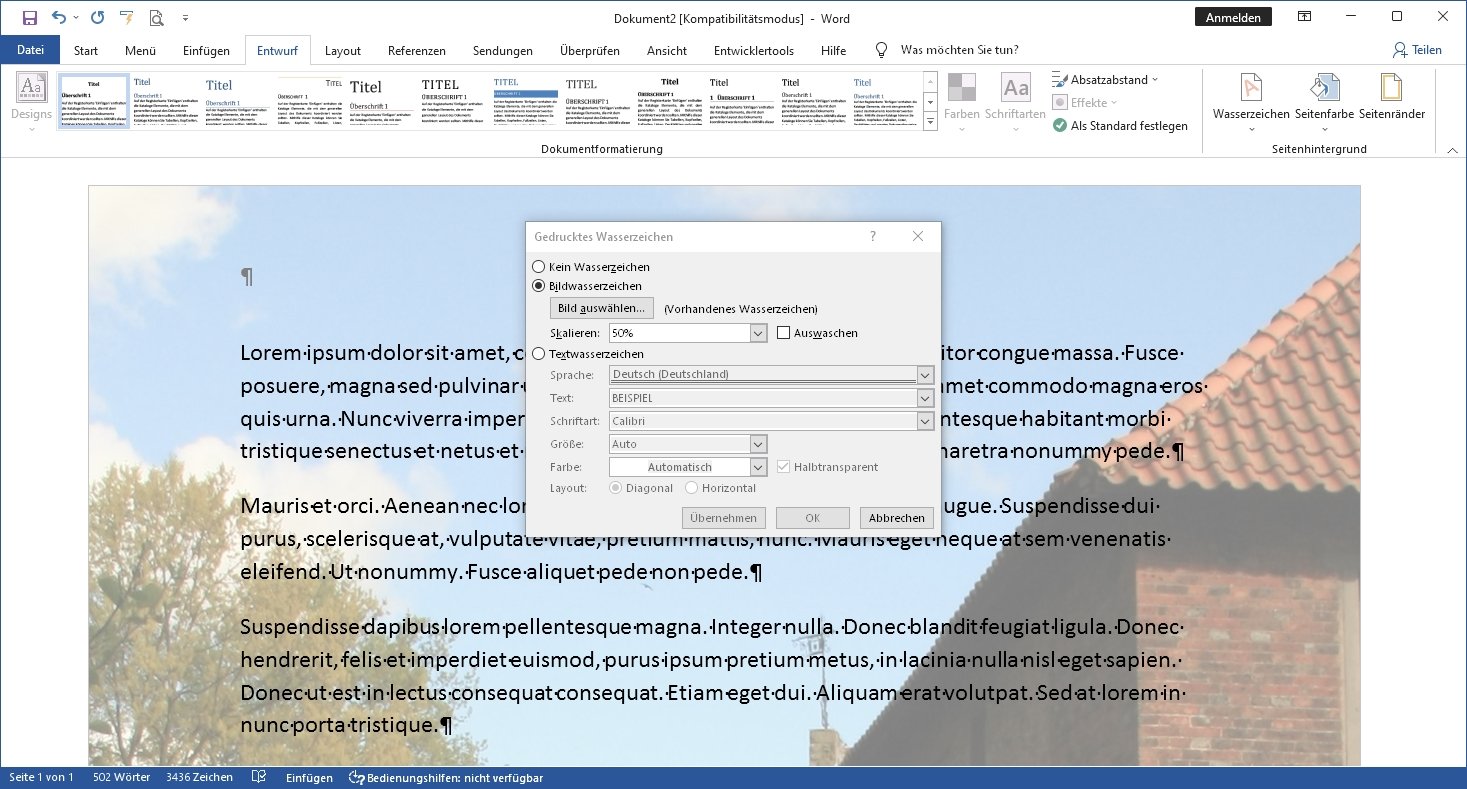Enable the Auswaschen checkbox
1467x789 pixels.
(x=784, y=333)
